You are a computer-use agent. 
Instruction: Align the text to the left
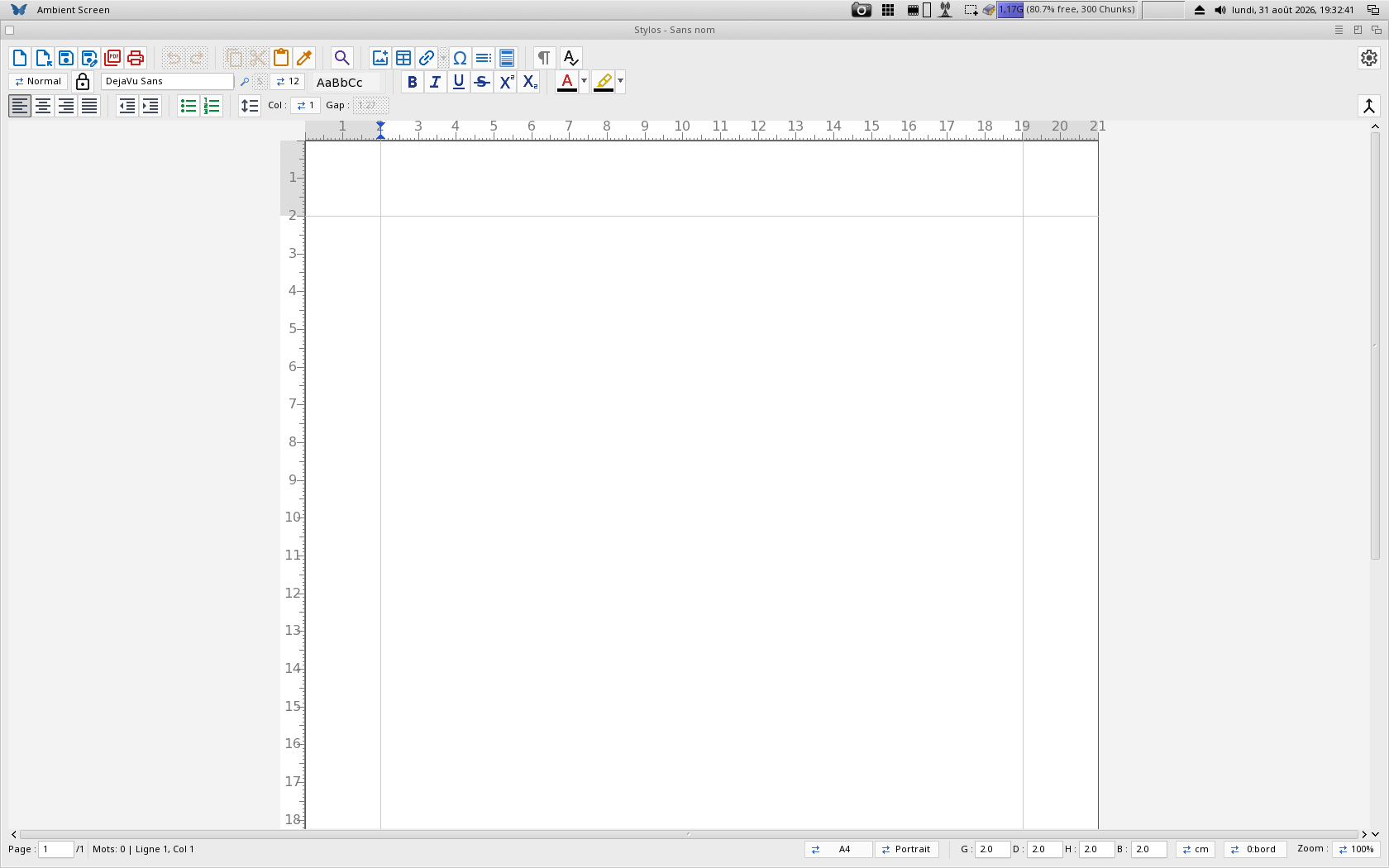coord(20,106)
